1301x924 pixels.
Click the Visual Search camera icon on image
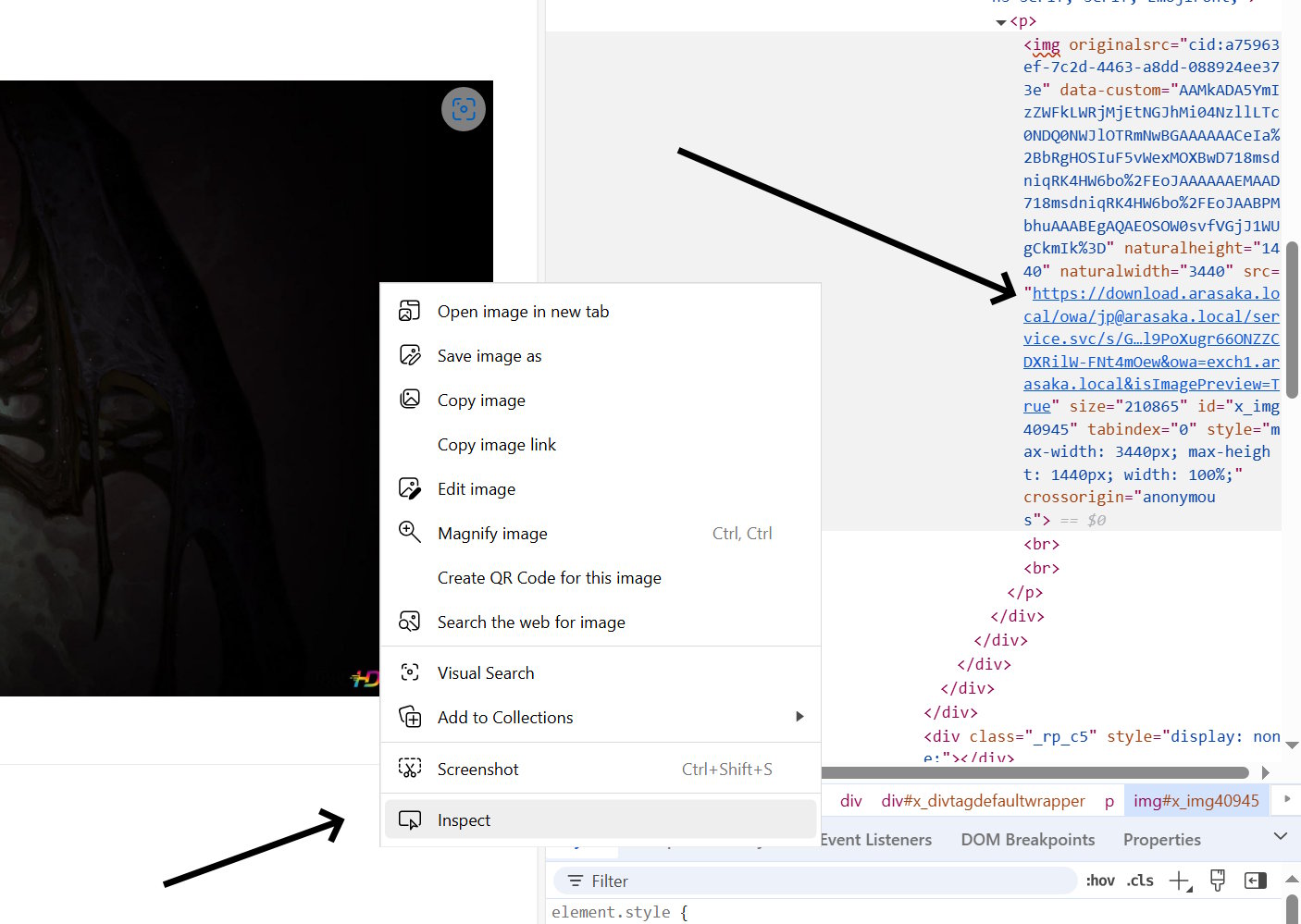tap(464, 109)
